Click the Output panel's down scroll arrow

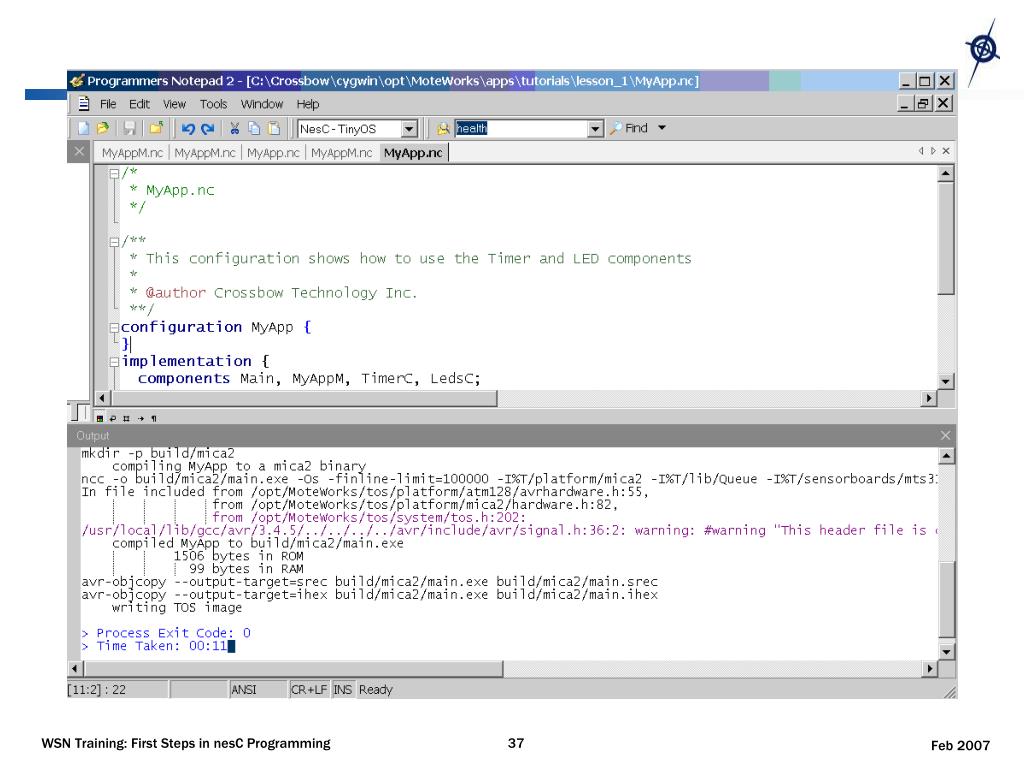pyautogui.click(x=946, y=652)
